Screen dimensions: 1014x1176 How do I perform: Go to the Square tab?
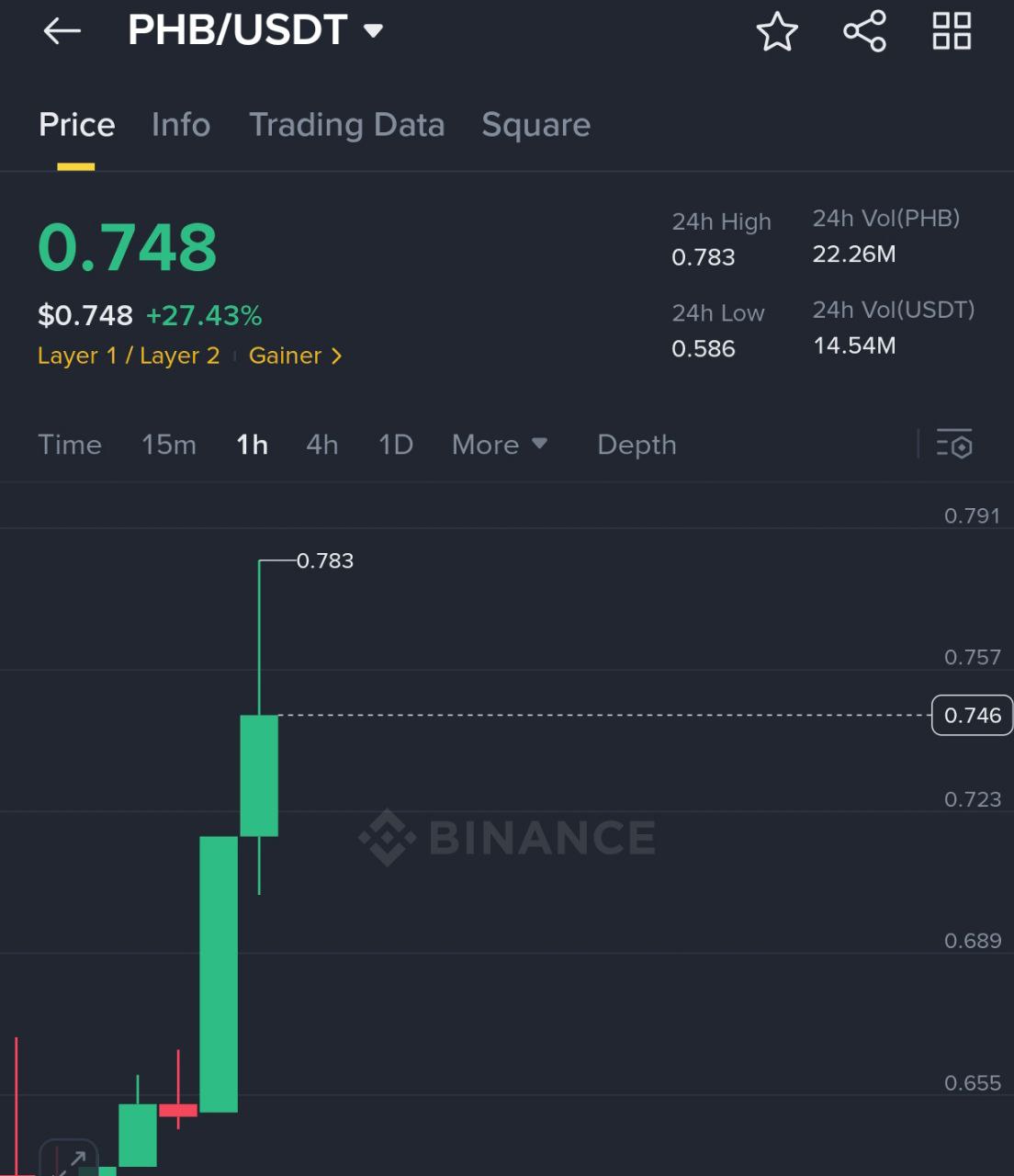tap(536, 125)
